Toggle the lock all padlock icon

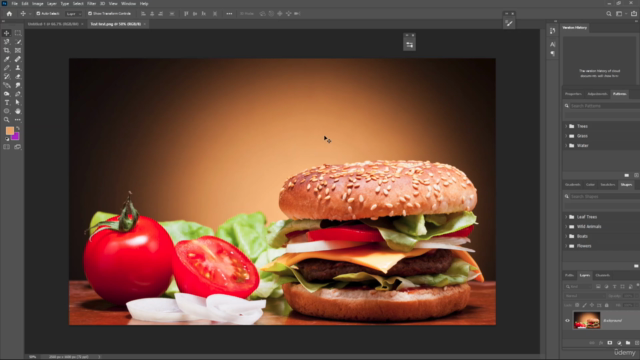click(607, 305)
